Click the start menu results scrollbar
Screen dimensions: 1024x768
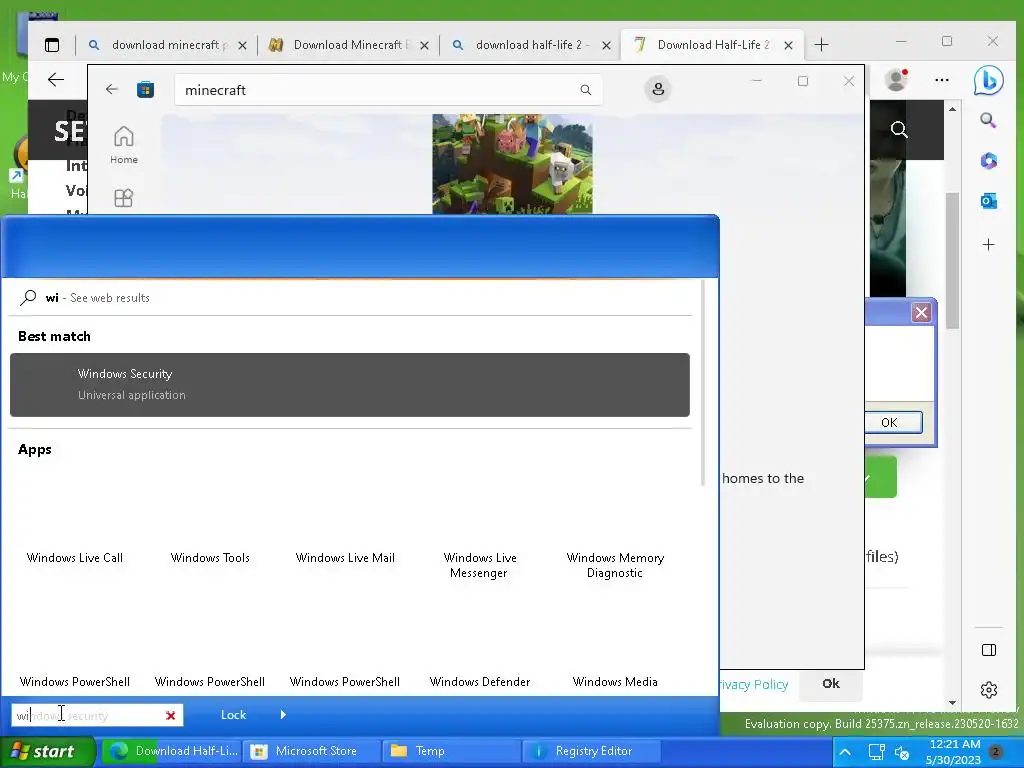(703, 383)
